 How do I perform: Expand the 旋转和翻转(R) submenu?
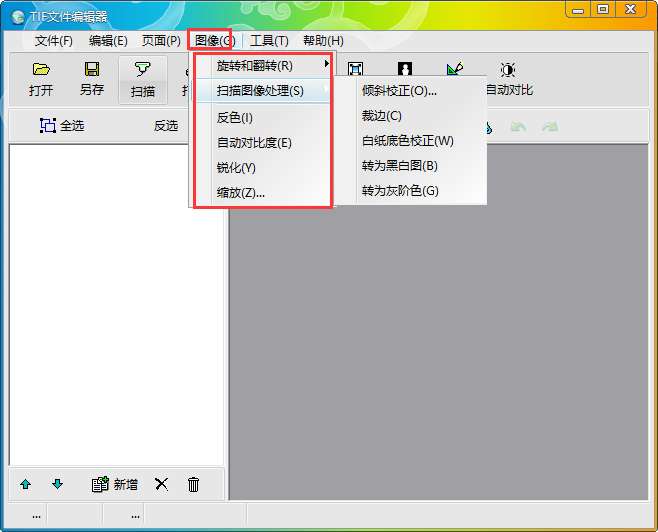coord(264,65)
